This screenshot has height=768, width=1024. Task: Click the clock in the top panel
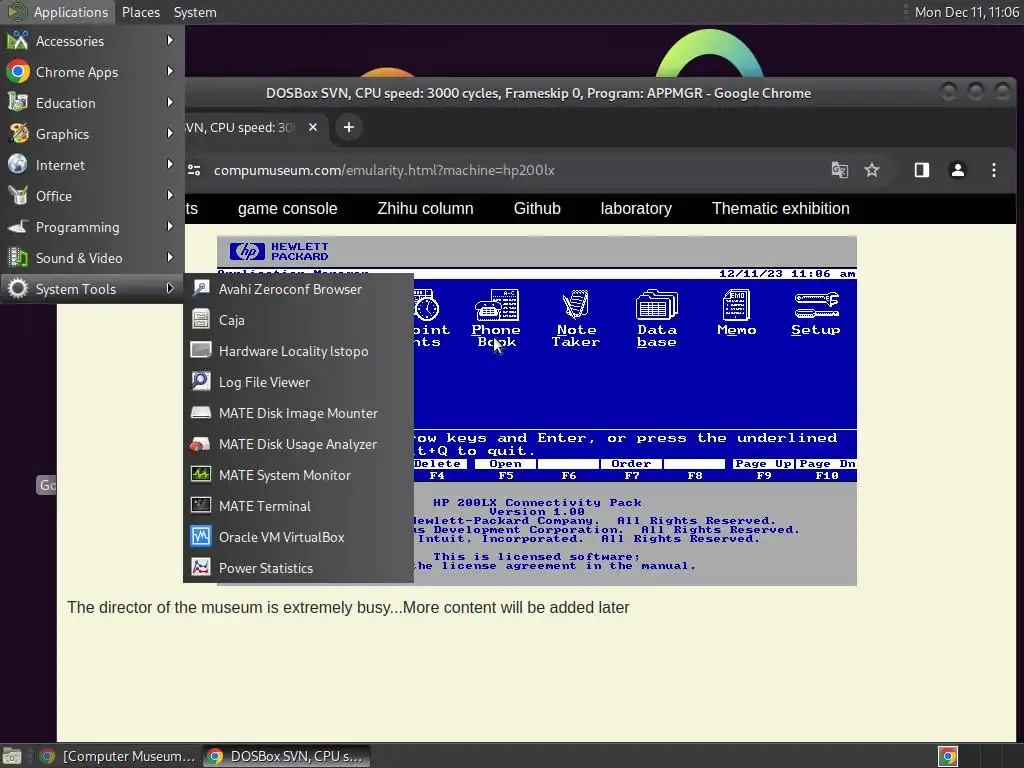(x=966, y=12)
